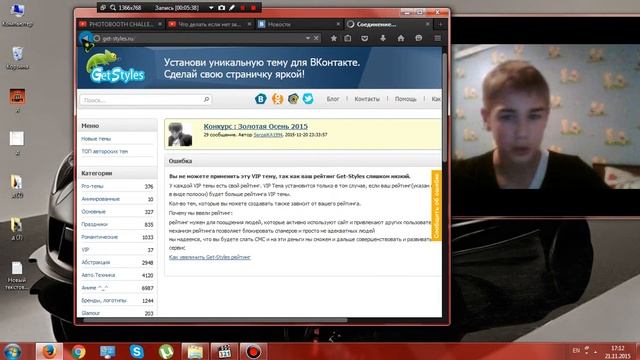Open the Windows Start button
The image size is (640, 360).
coord(12,351)
